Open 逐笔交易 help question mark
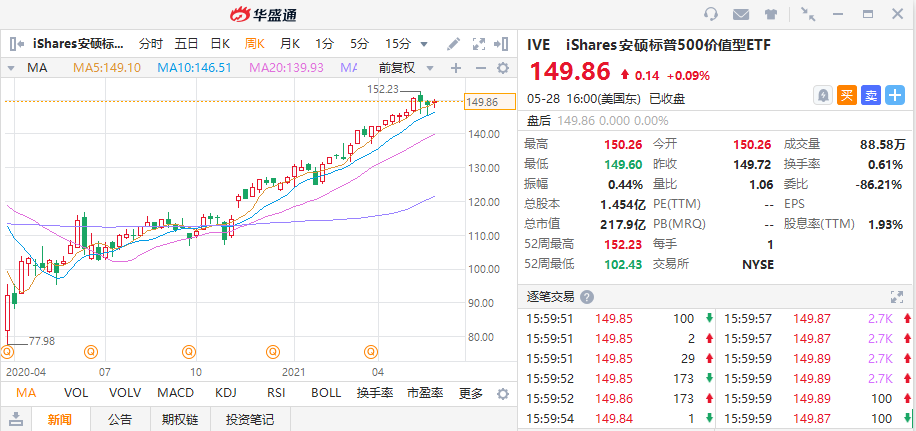 [587, 297]
